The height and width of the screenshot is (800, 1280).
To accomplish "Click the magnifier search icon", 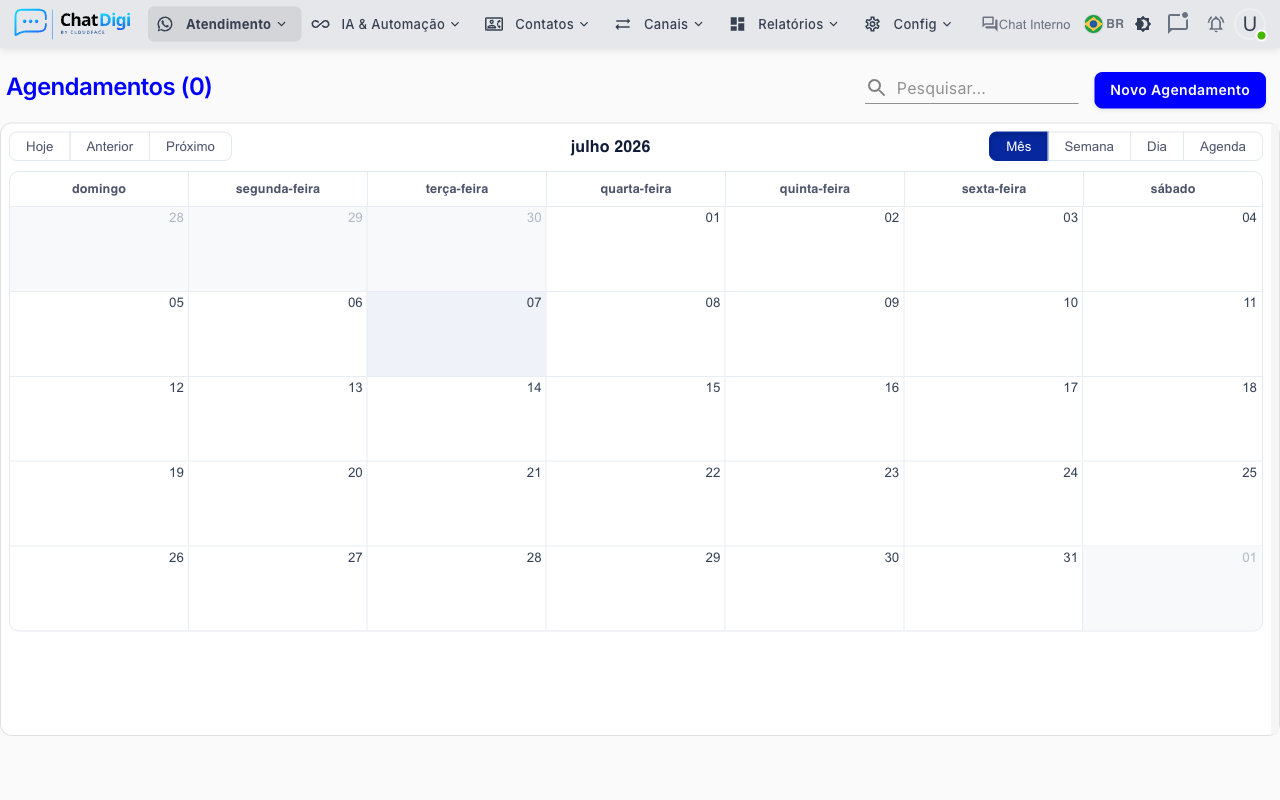I will pos(876,88).
